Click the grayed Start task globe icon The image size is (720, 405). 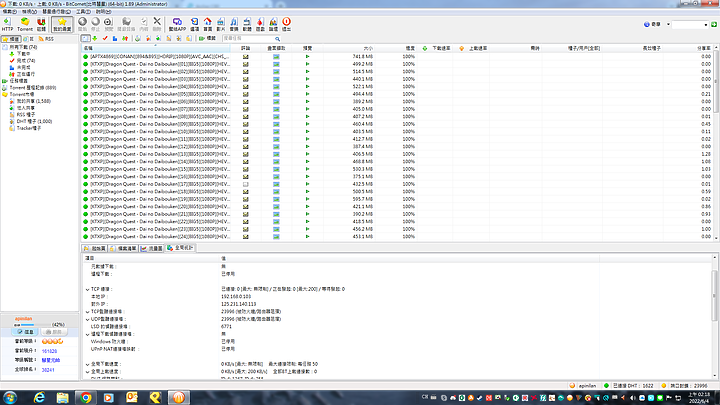pos(82,24)
